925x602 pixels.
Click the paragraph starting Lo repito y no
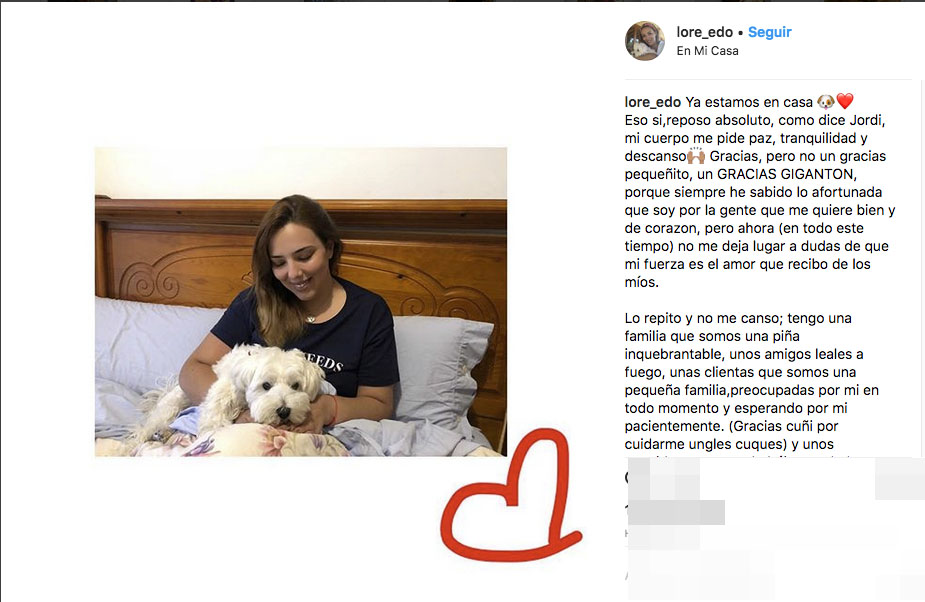pyautogui.click(x=752, y=381)
